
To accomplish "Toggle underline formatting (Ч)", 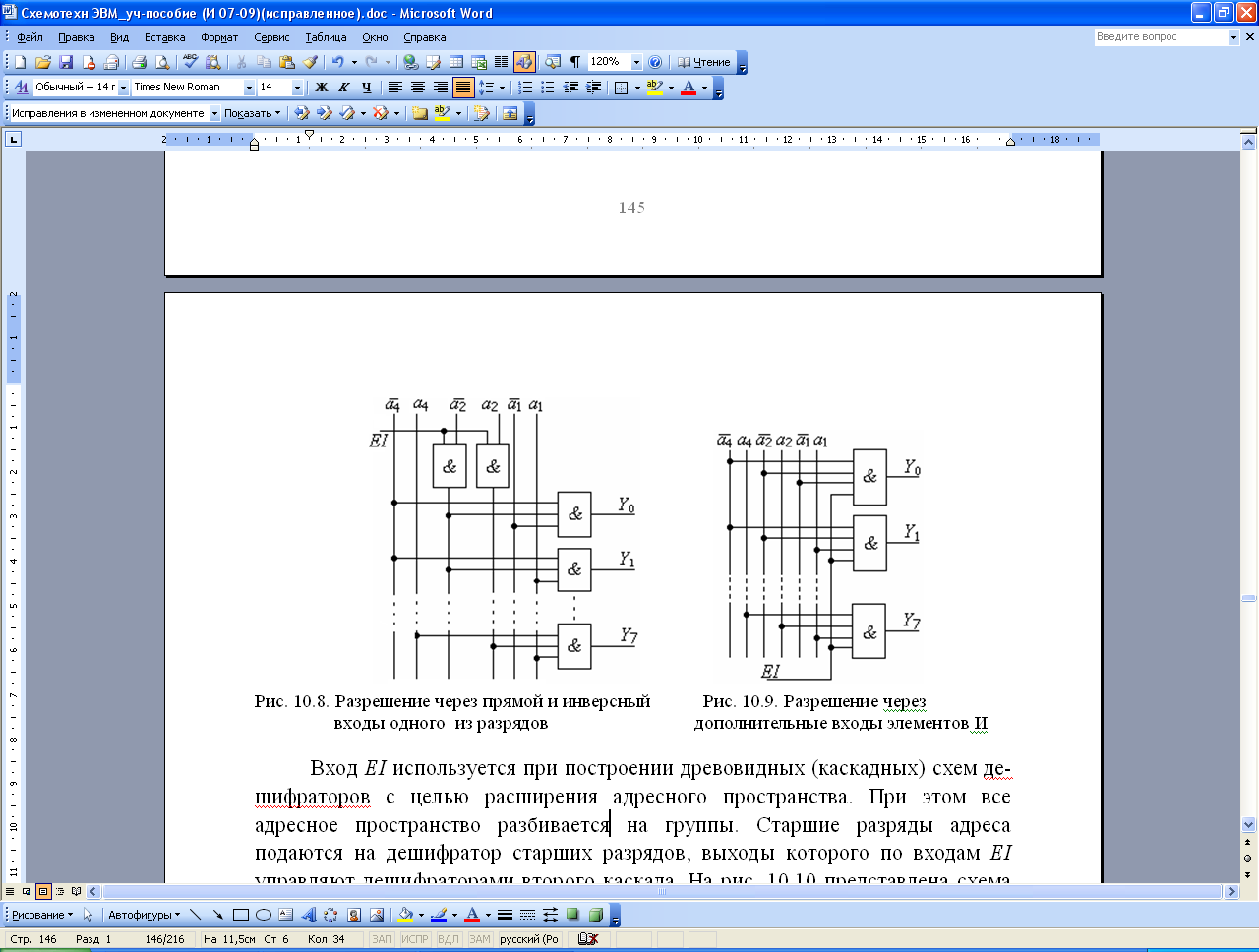I will (366, 88).
